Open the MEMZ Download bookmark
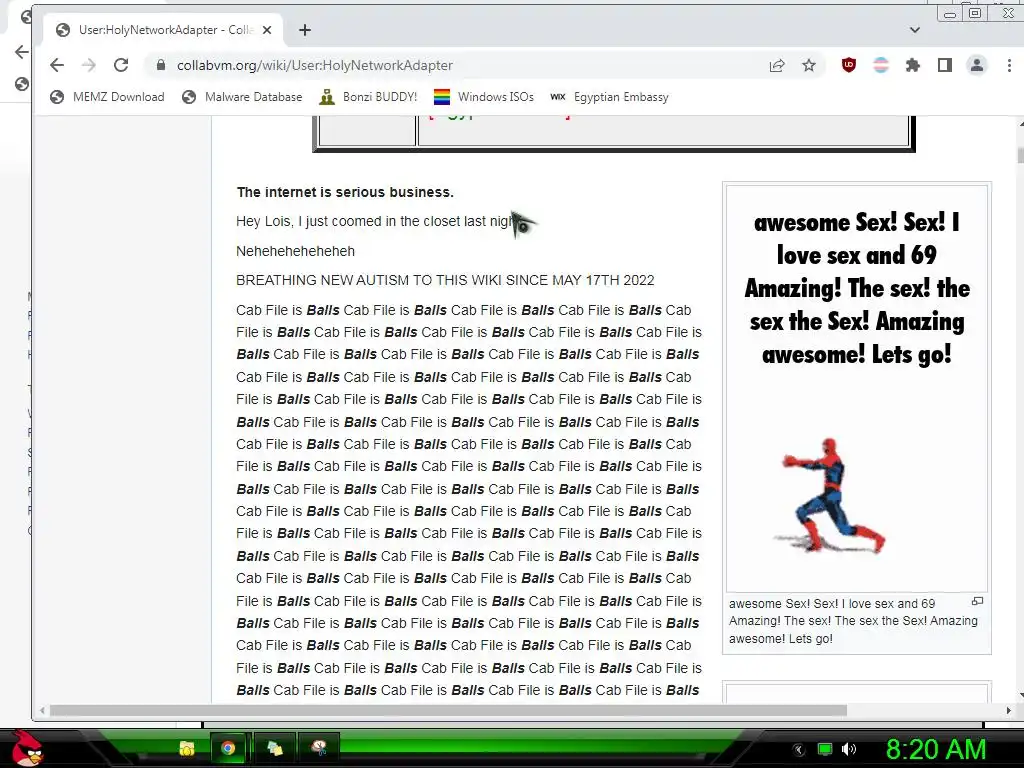Viewport: 1024px width, 768px height. pos(107,97)
